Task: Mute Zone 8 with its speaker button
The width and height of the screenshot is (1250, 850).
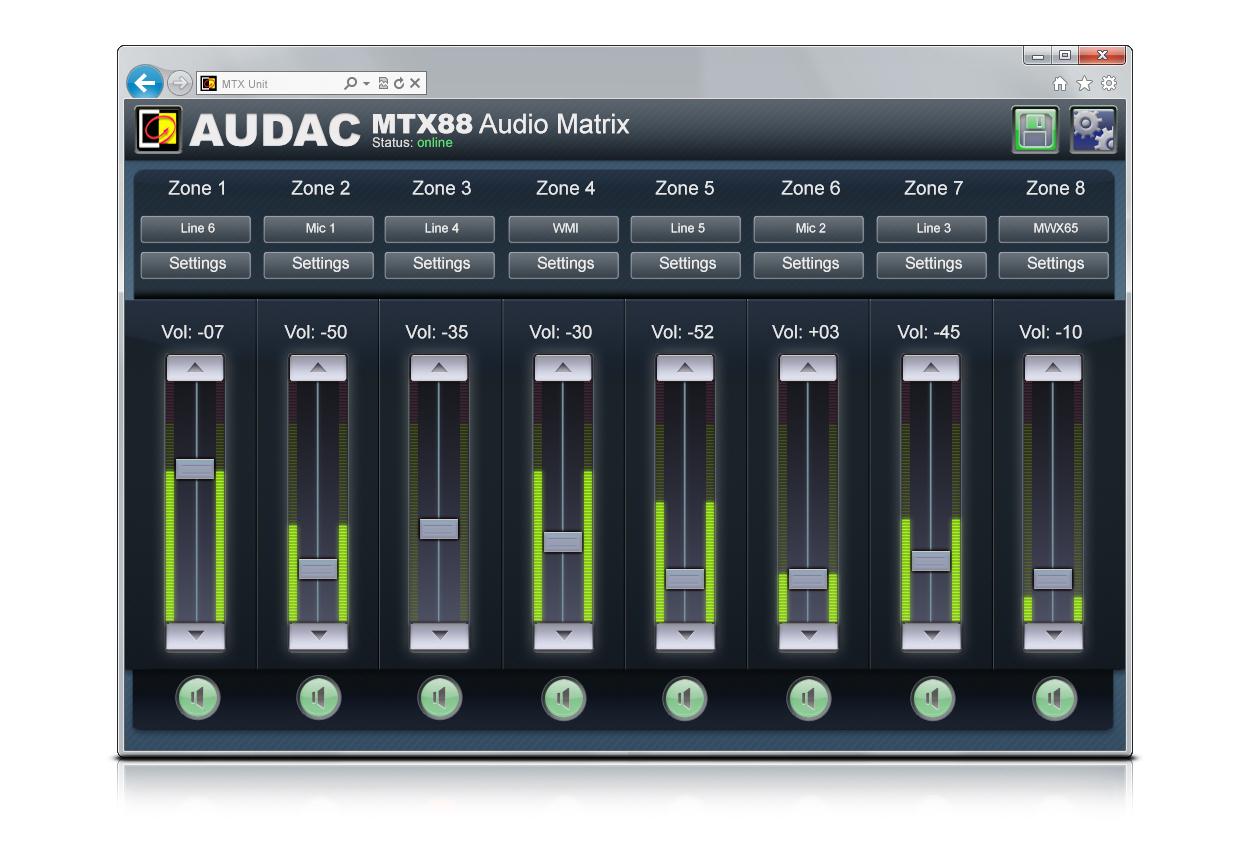Action: click(1054, 698)
